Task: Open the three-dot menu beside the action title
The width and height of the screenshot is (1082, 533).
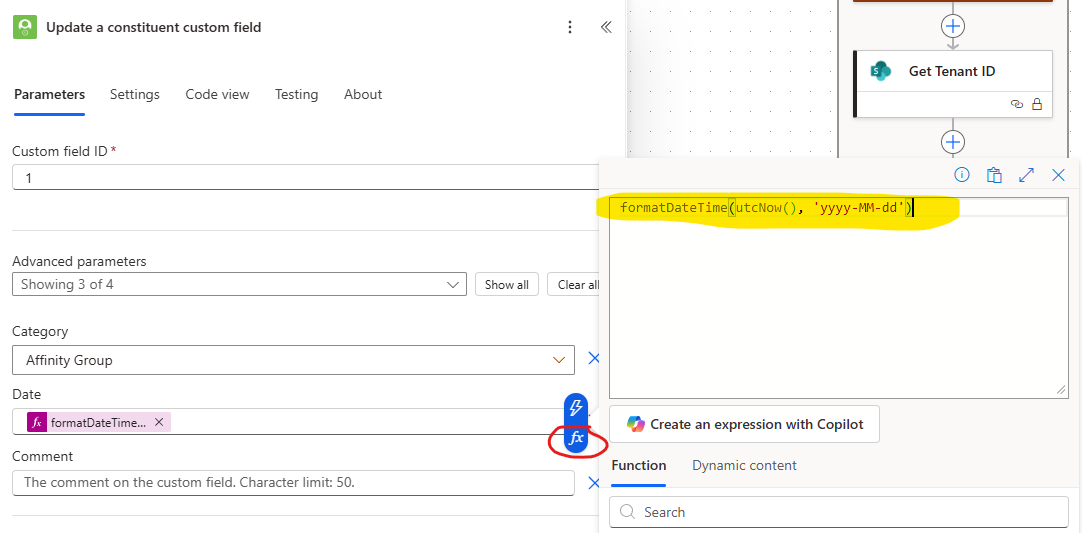Action: pyautogui.click(x=569, y=28)
